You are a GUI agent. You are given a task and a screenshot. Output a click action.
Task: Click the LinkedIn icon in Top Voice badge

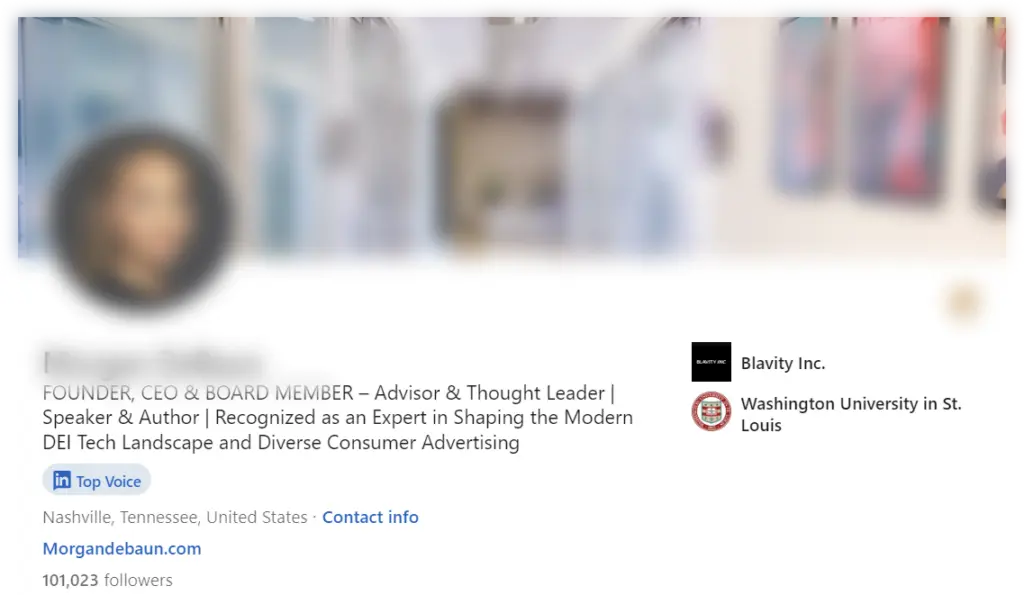pyautogui.click(x=62, y=481)
